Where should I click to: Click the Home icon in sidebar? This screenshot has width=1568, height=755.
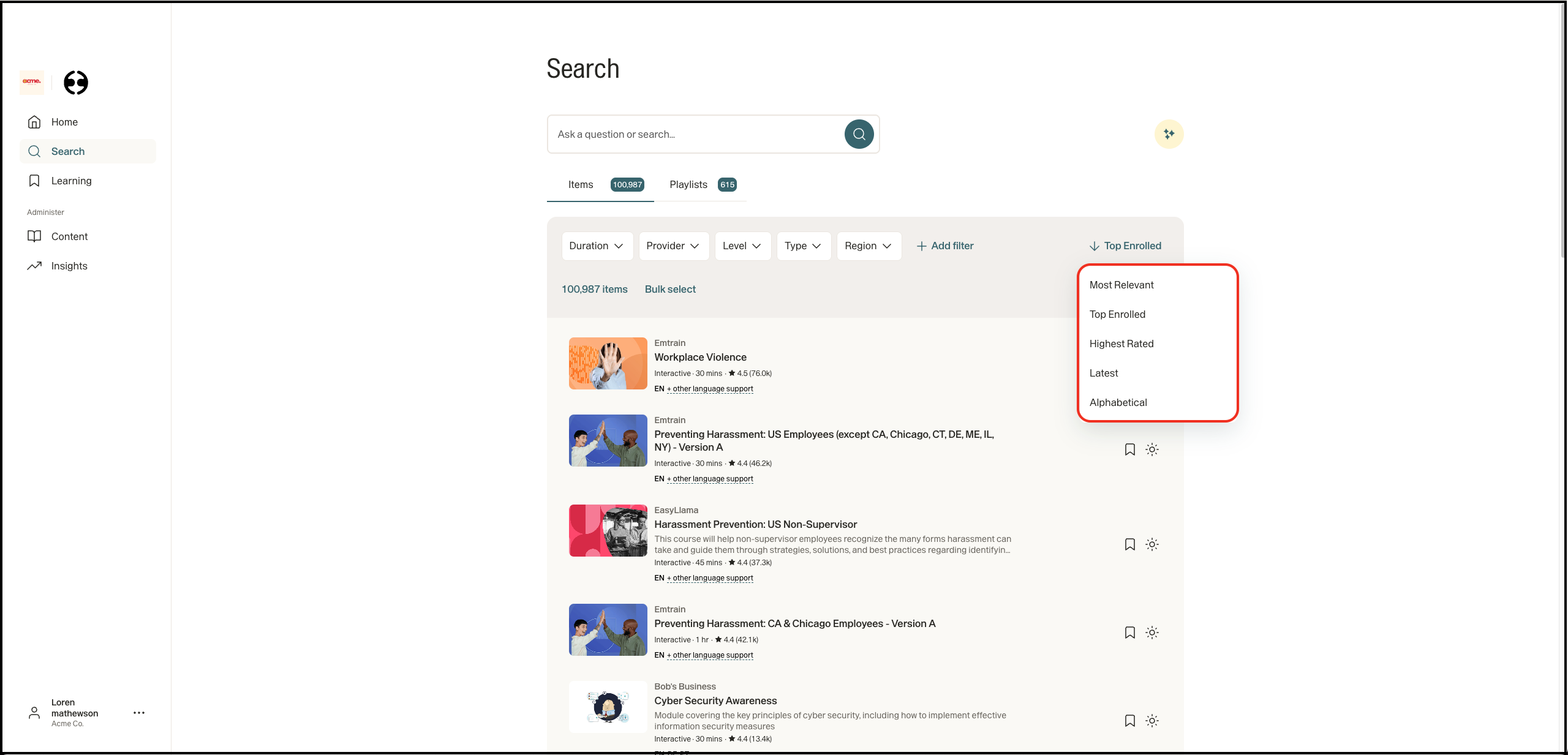pyautogui.click(x=34, y=122)
